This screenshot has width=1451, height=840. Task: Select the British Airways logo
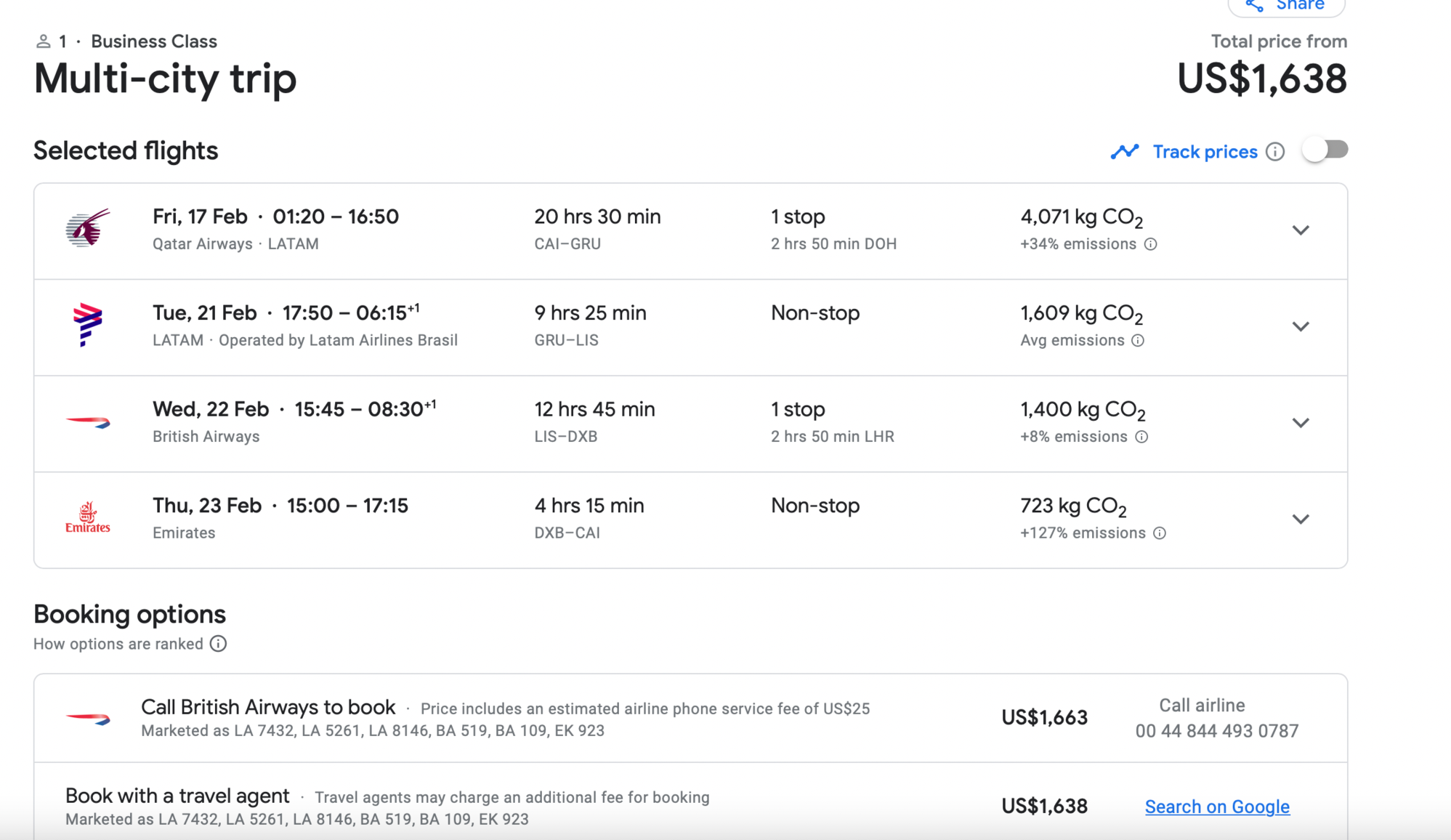pyautogui.click(x=87, y=421)
